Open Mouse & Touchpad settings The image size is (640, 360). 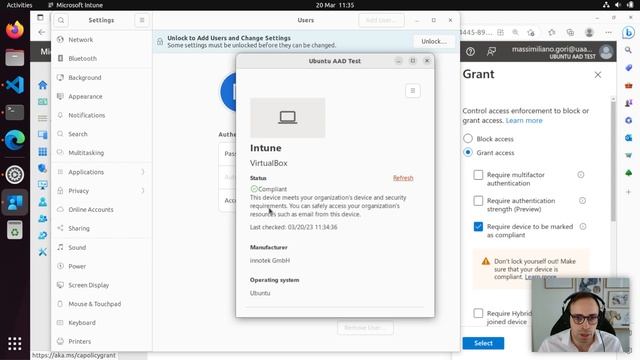click(101, 304)
